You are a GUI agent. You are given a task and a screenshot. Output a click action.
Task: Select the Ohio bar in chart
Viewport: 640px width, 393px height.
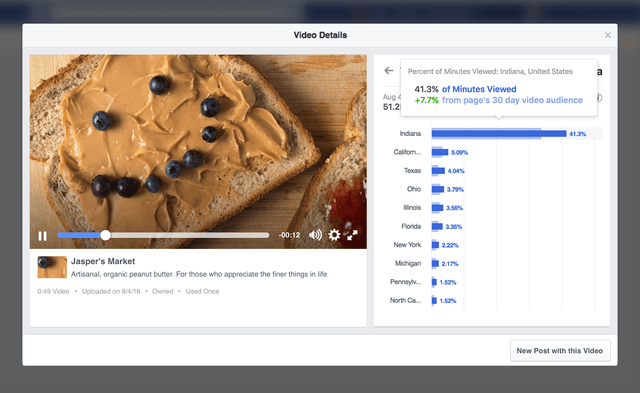(438, 189)
